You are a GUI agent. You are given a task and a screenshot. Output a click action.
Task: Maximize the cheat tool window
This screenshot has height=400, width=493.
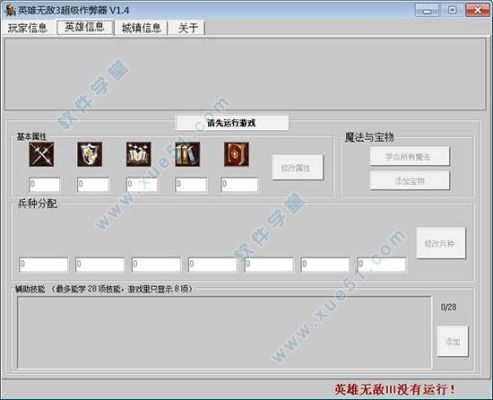tap(452, 11)
